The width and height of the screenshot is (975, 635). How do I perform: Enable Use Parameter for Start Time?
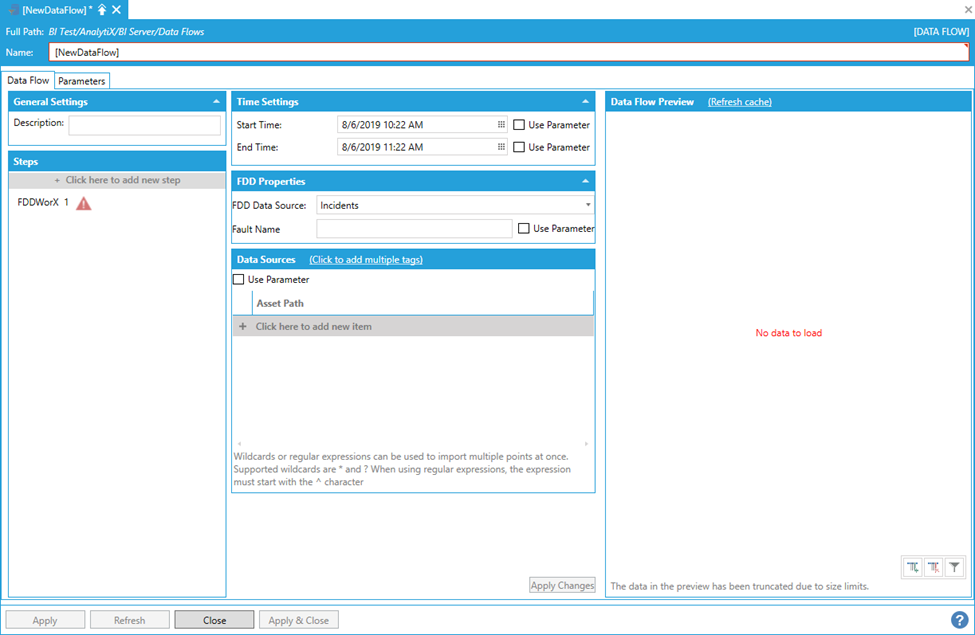(519, 125)
